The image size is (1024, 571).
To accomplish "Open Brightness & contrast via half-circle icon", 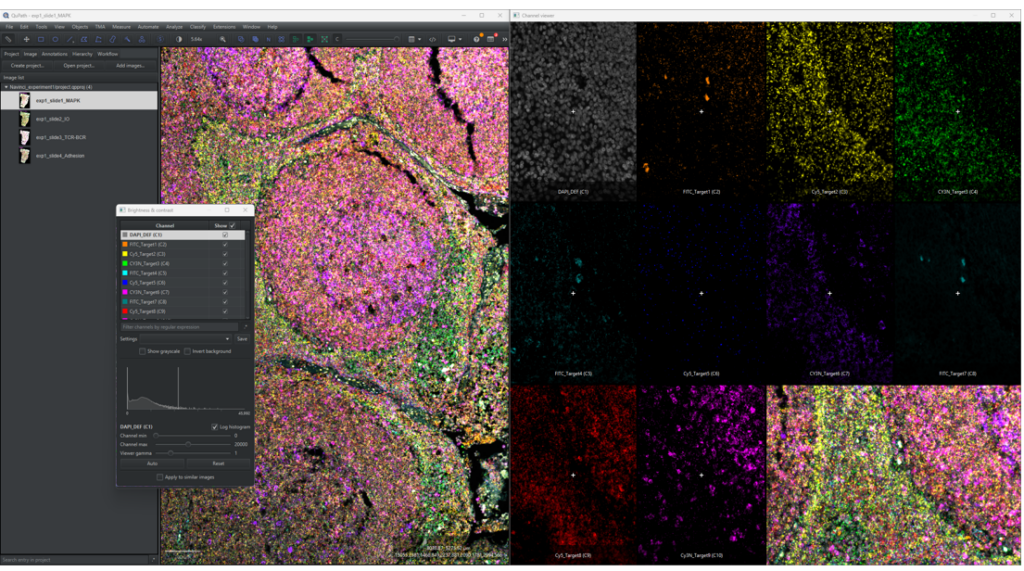I will pos(179,39).
